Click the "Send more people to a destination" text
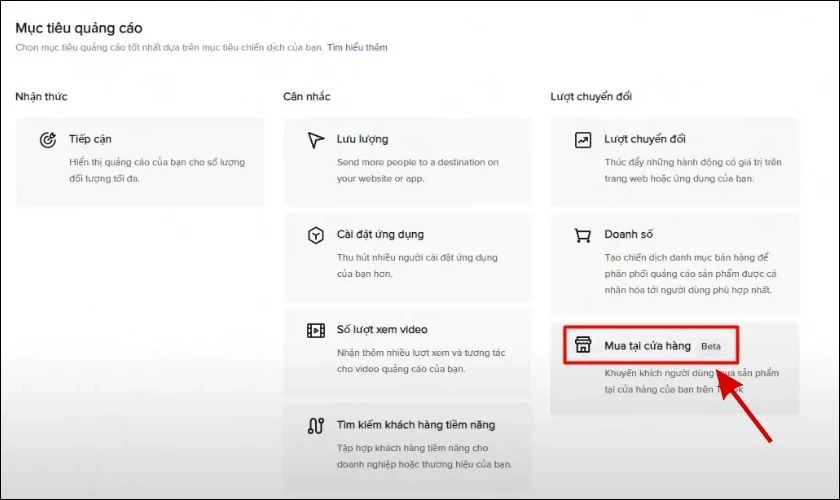The width and height of the screenshot is (840, 500). coord(417,170)
